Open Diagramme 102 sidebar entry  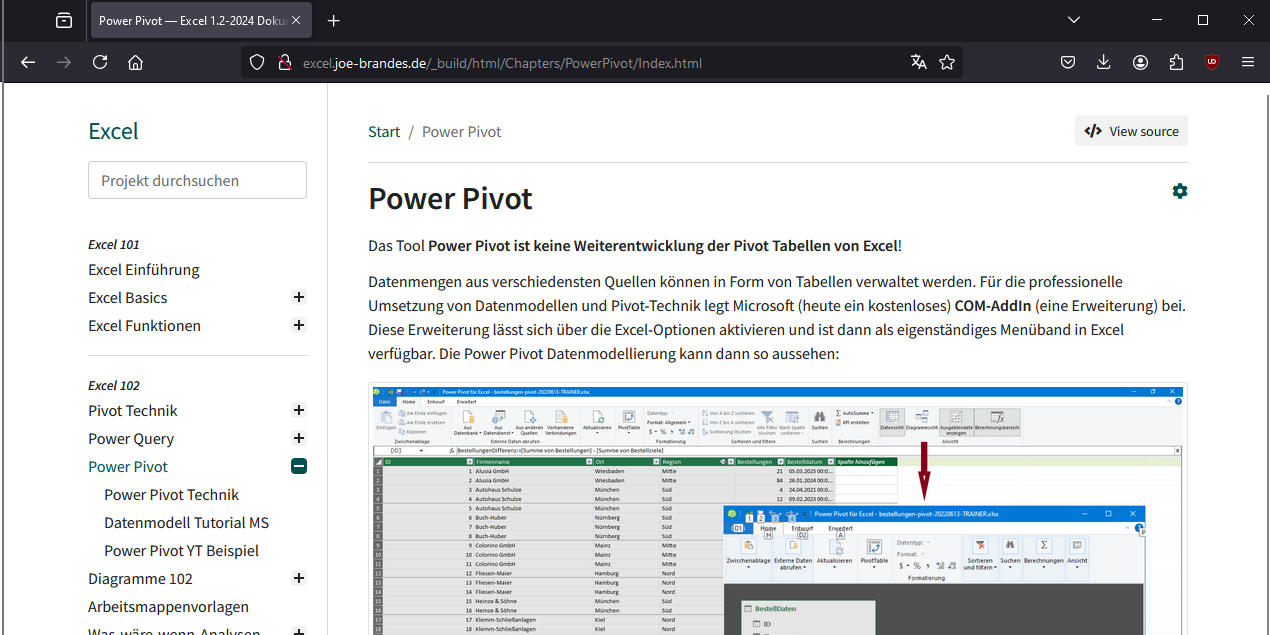pyautogui.click(x=140, y=579)
